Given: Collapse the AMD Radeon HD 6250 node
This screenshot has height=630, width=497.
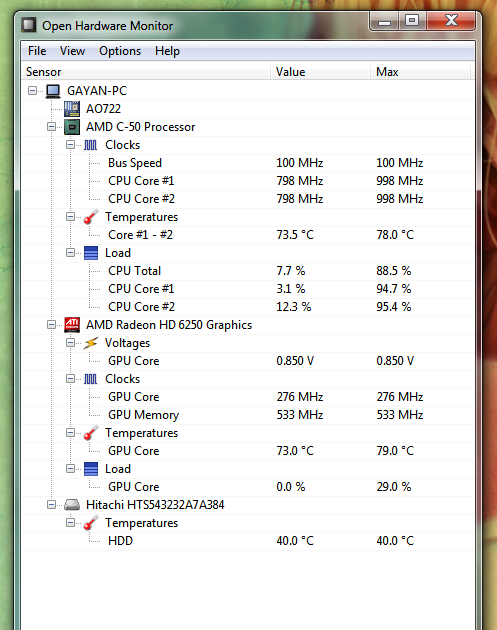Looking at the screenshot, I should (x=51, y=324).
